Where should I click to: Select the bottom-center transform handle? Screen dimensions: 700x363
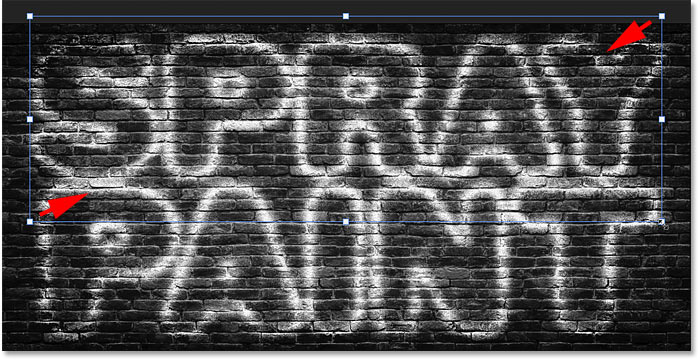[346, 221]
